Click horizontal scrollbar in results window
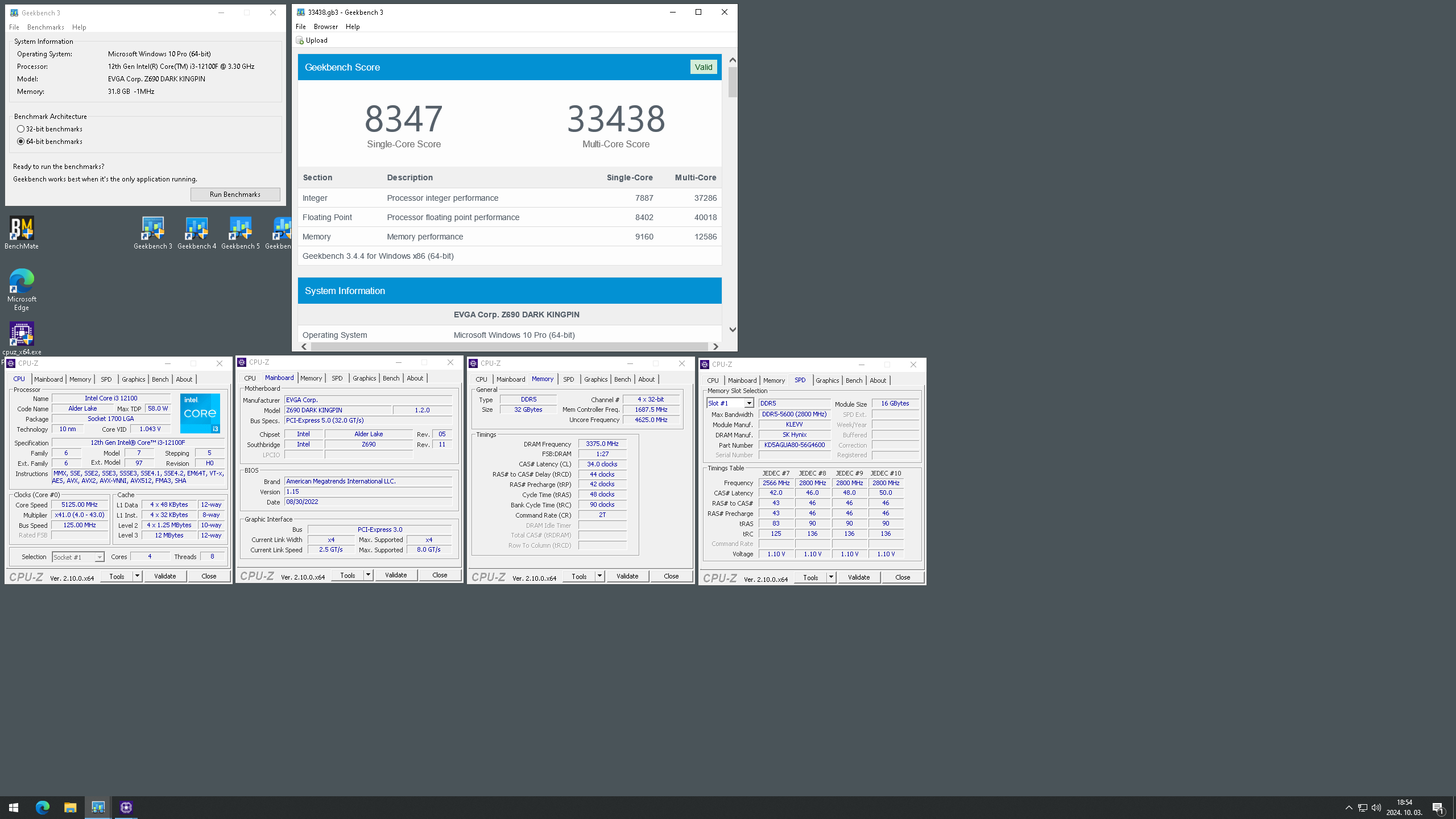The height and width of the screenshot is (819, 1456). coord(509,346)
